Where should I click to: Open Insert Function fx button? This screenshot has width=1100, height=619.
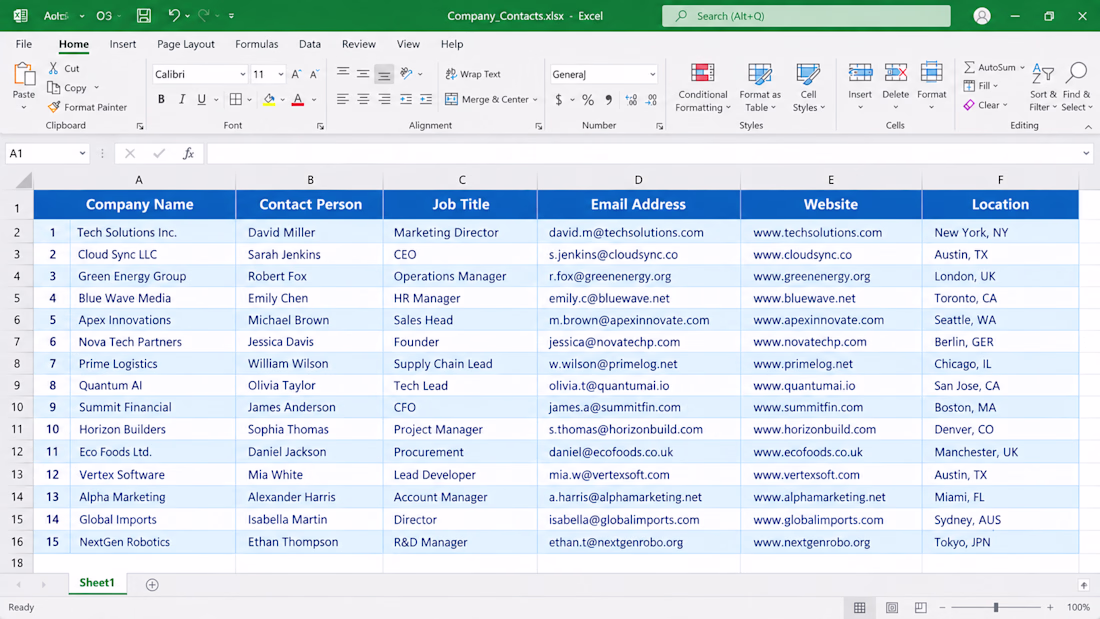point(188,153)
